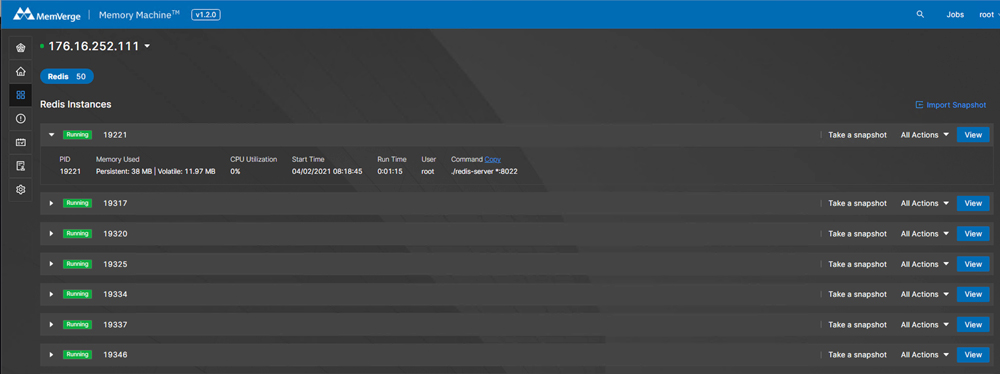Collapse the 19221 instance row
The width and height of the screenshot is (1000, 374).
pos(52,135)
